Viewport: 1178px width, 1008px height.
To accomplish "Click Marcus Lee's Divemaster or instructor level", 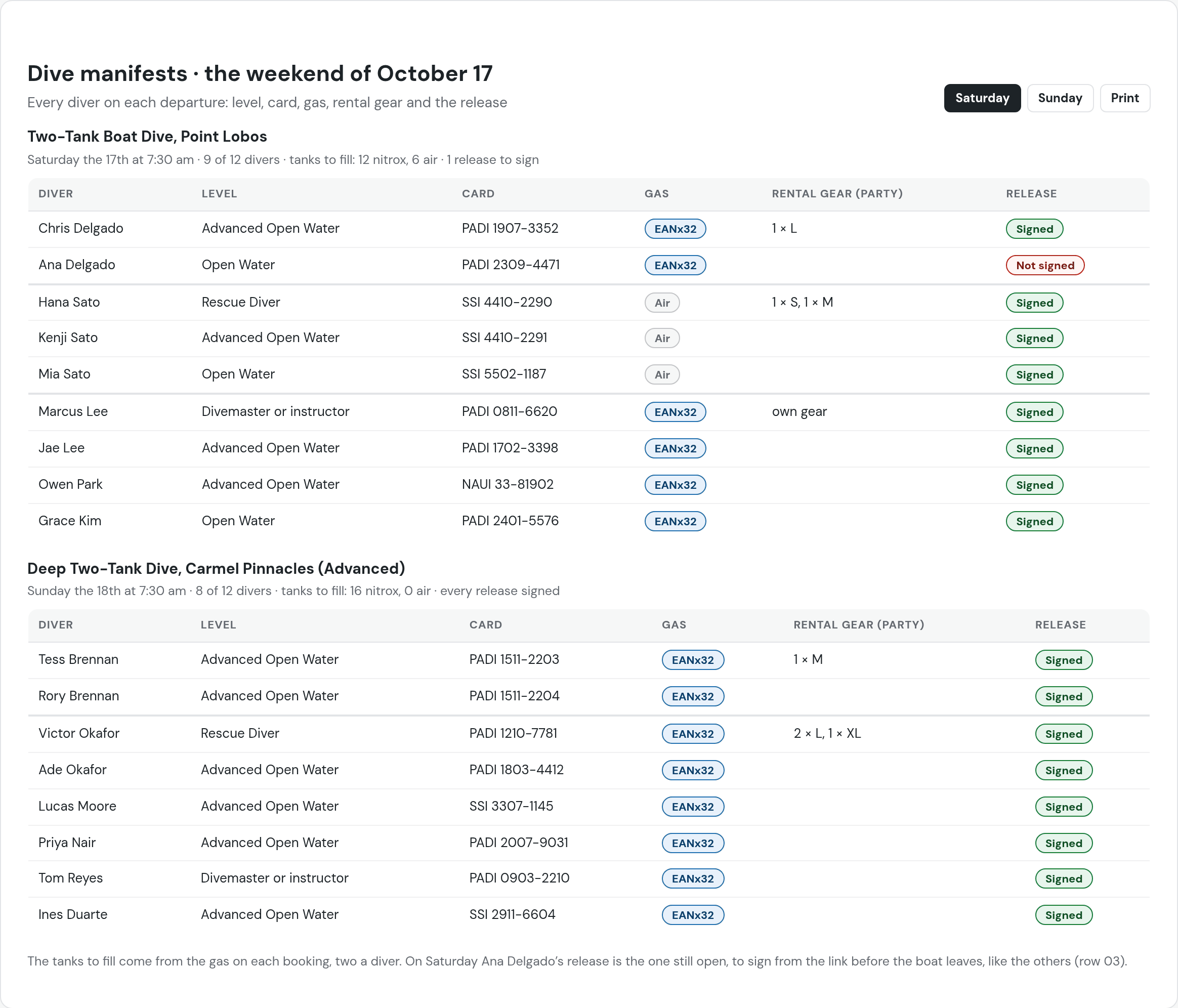I will (275, 411).
